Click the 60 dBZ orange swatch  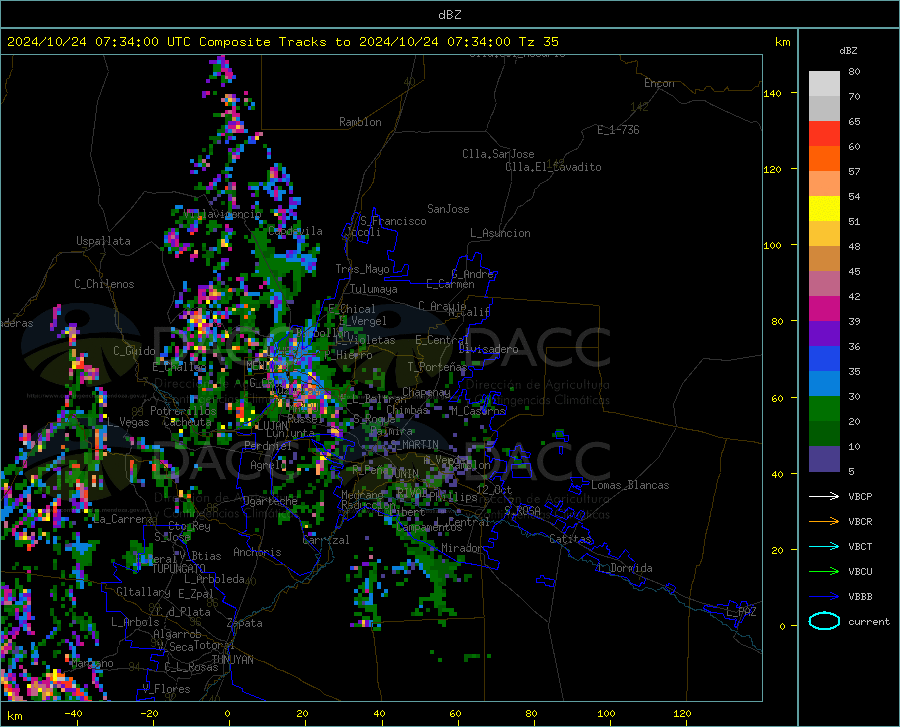[x=824, y=159]
